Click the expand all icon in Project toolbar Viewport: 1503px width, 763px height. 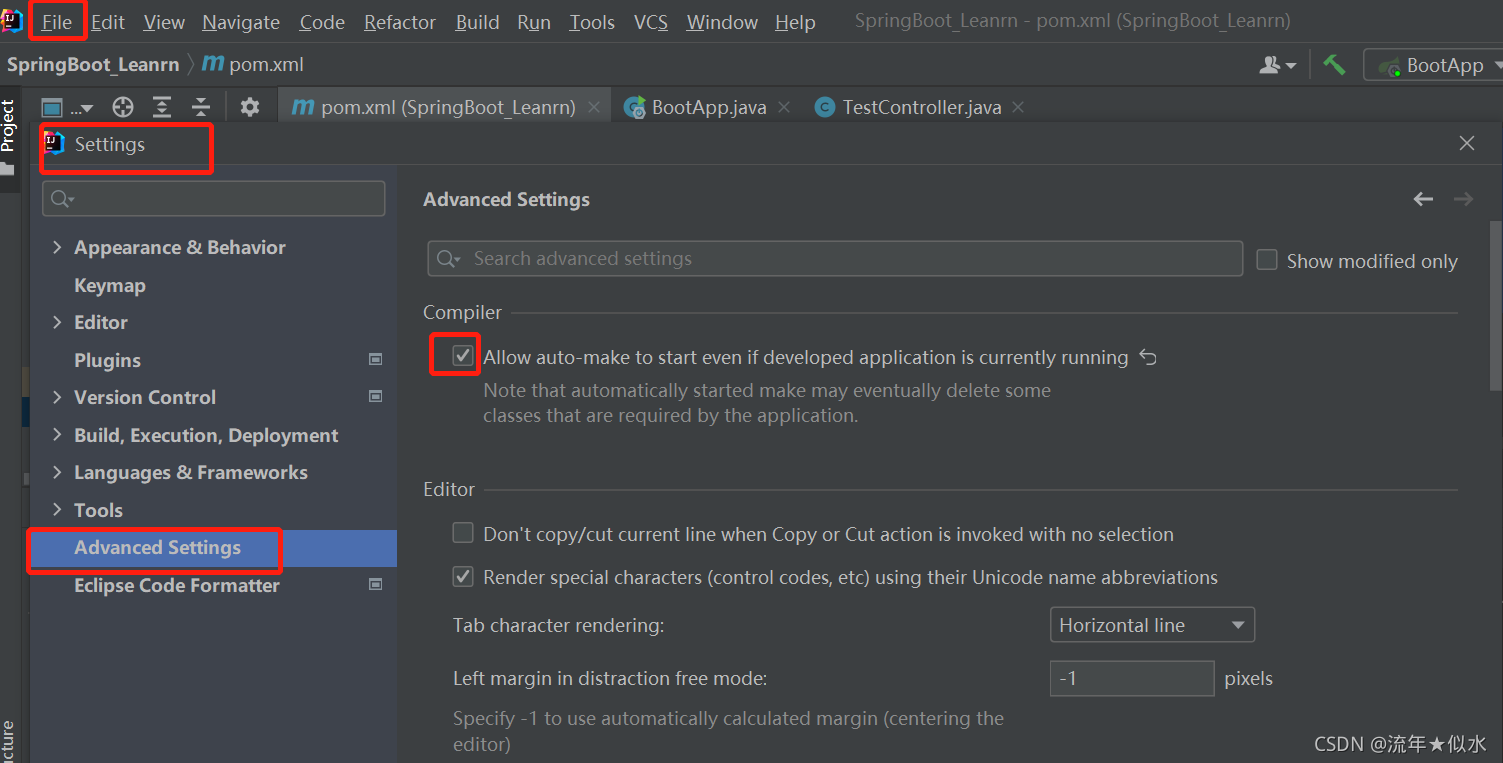pyautogui.click(x=162, y=107)
